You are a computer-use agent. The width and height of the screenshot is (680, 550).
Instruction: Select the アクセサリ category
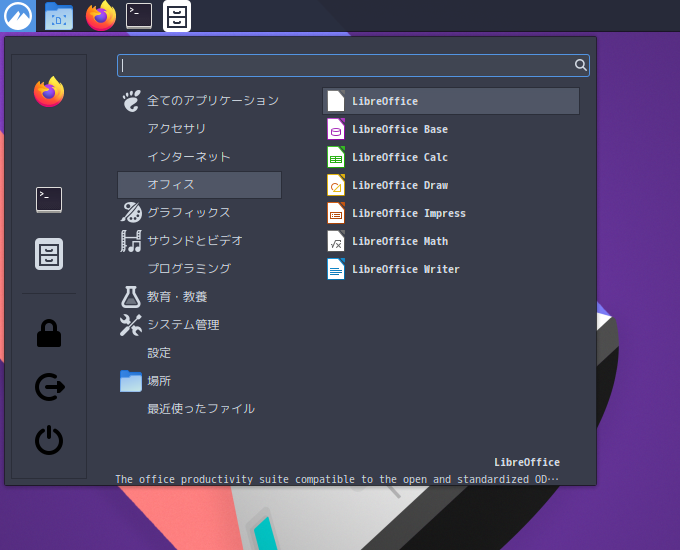click(x=199, y=129)
